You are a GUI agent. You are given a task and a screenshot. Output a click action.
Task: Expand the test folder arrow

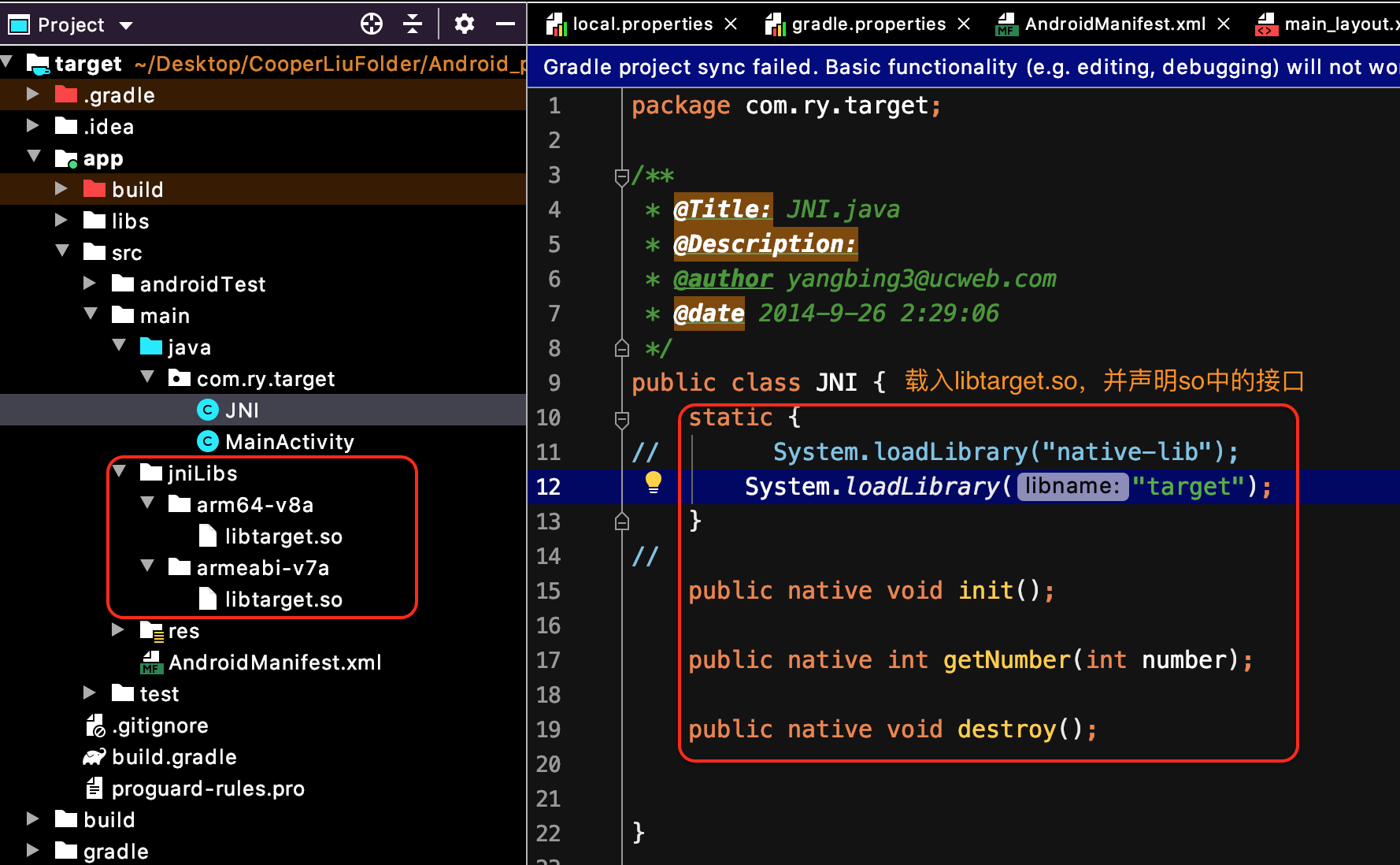89,692
